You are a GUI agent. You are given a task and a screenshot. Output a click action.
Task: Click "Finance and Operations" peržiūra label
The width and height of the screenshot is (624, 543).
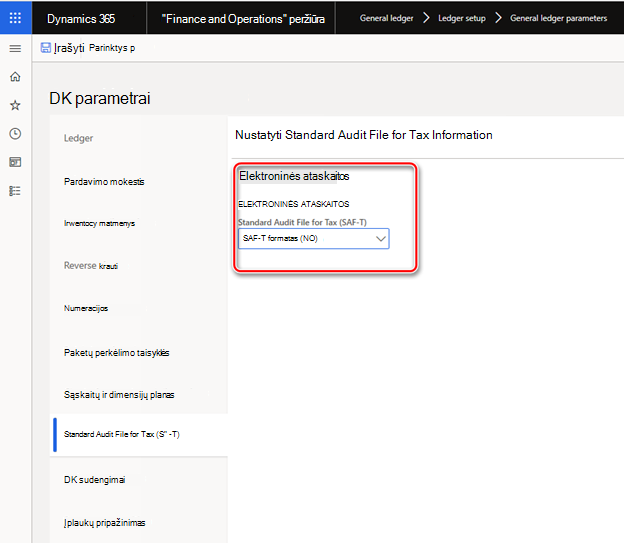243,19
